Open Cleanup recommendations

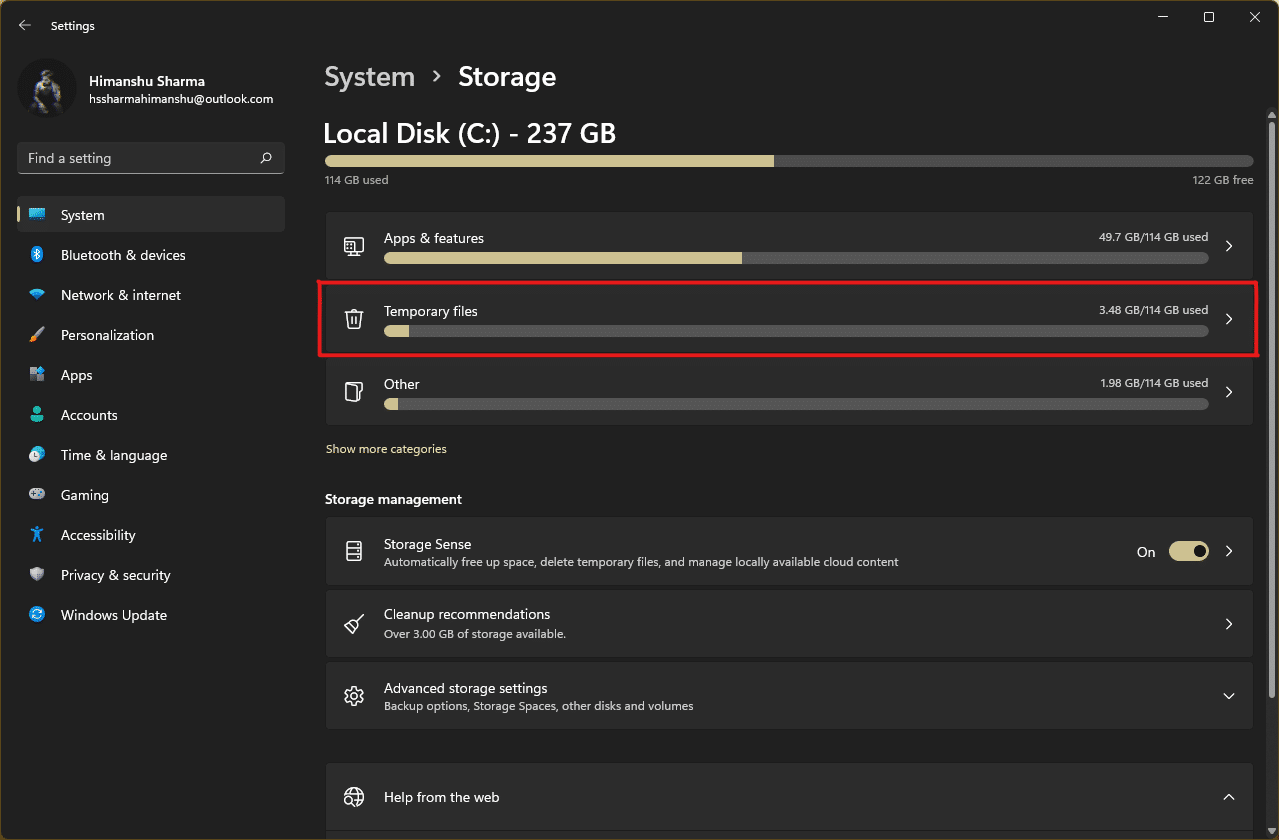[x=789, y=624]
